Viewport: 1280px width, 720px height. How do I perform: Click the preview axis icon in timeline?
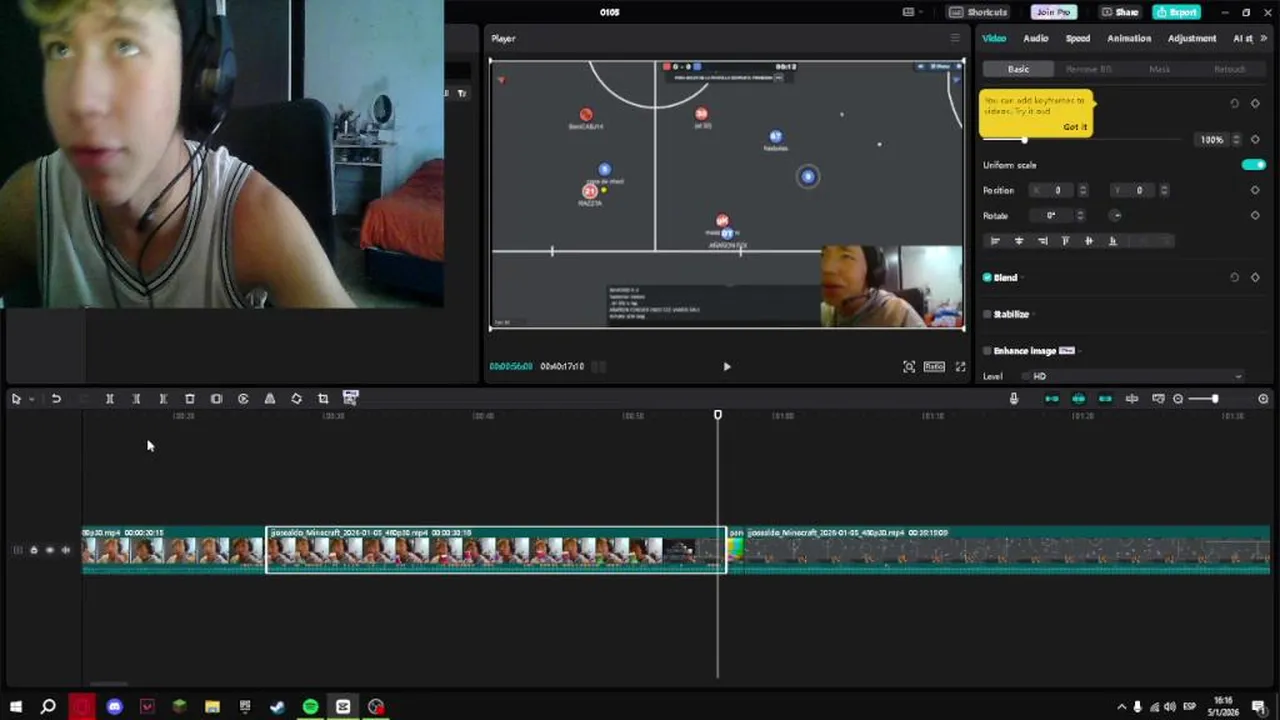(x=1132, y=399)
